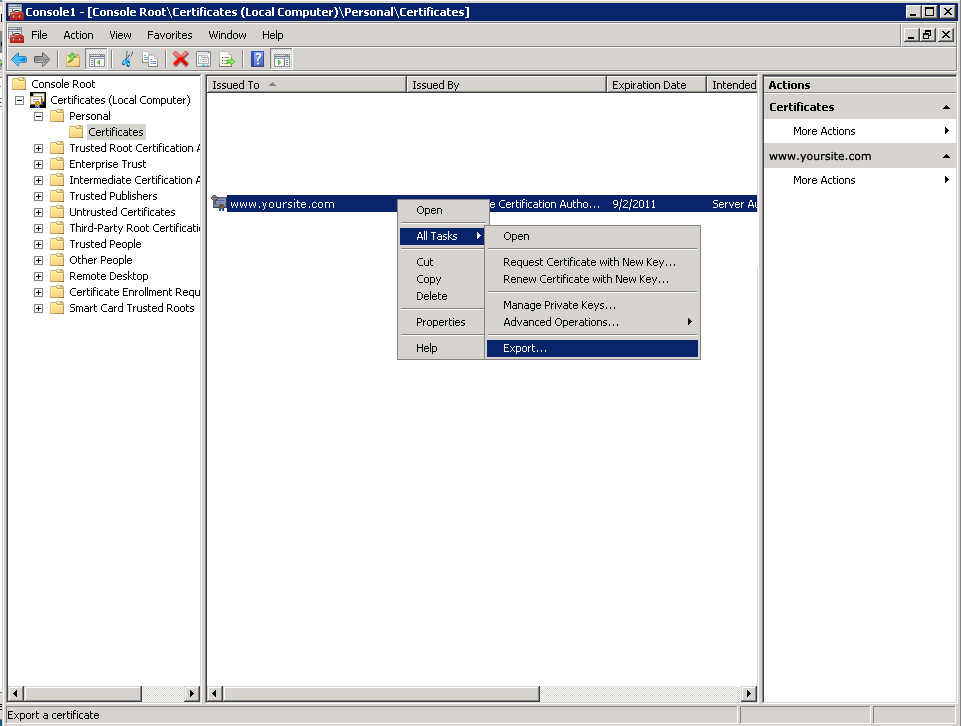Choose Cut from the context menu

(442, 262)
